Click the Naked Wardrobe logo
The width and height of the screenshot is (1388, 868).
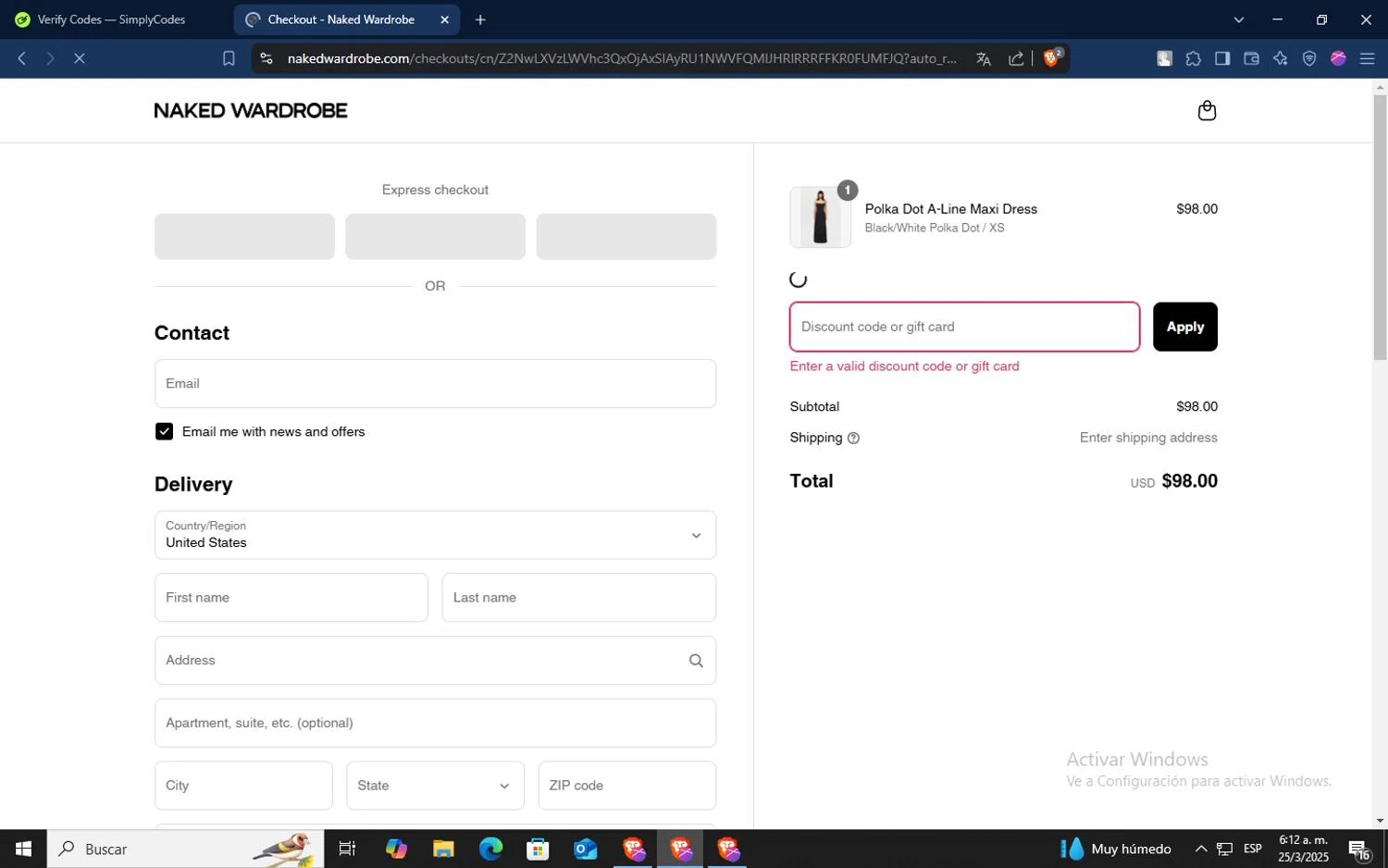(x=251, y=111)
